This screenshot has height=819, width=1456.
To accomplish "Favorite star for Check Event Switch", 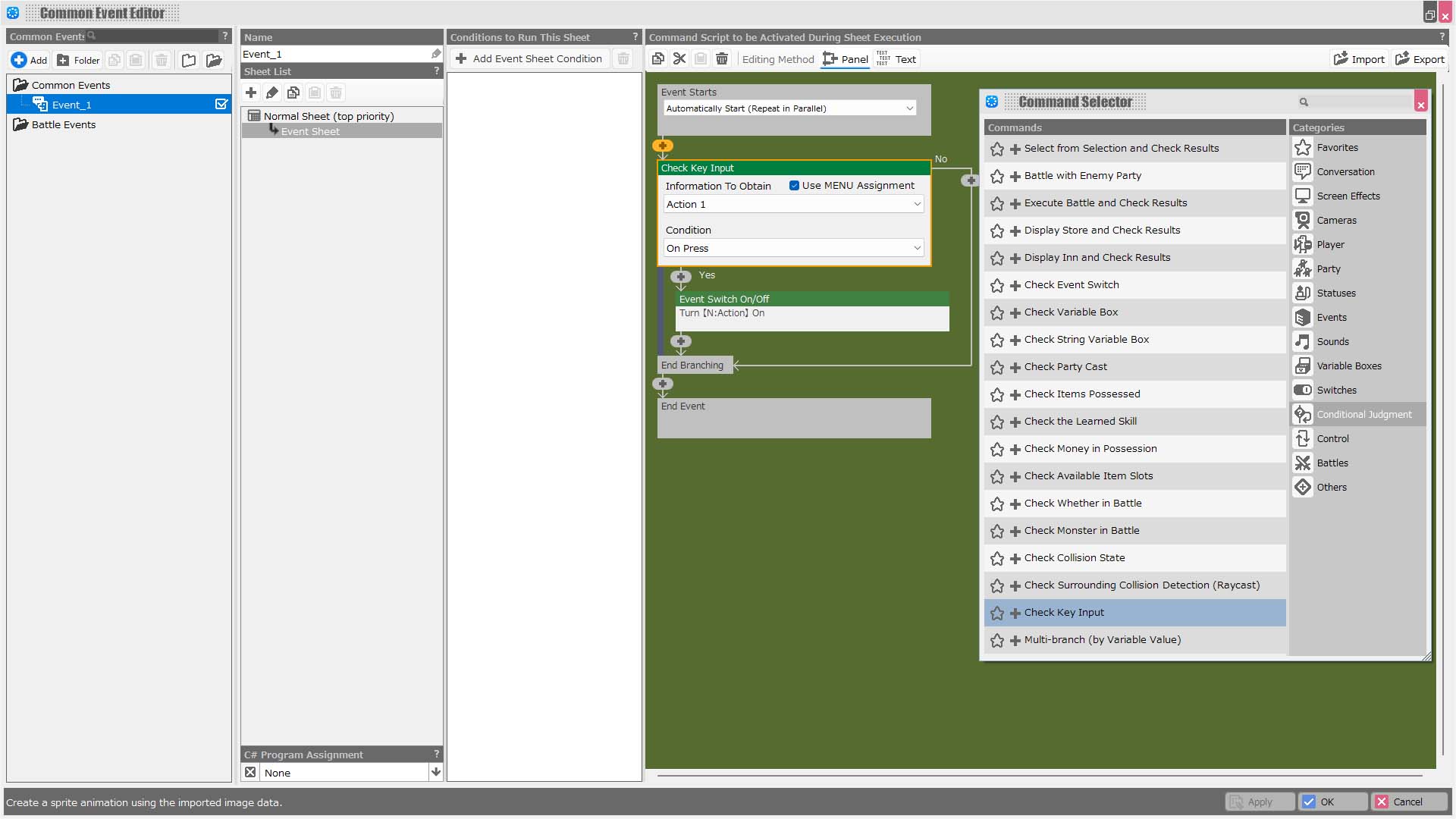I will (x=997, y=285).
